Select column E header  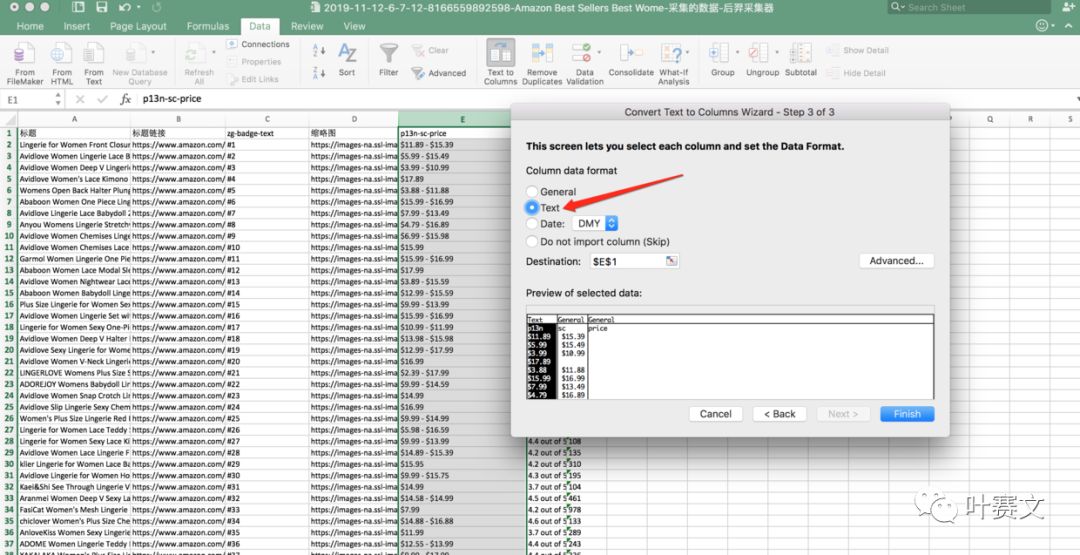(x=462, y=120)
